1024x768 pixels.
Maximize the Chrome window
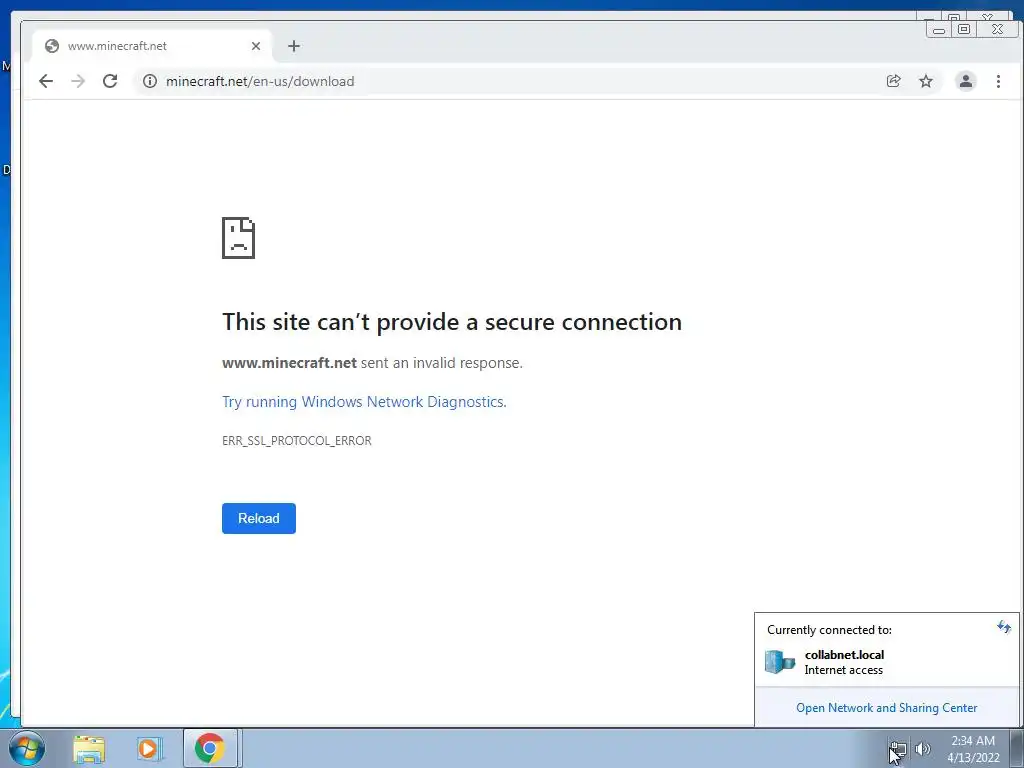pyautogui.click(x=964, y=29)
